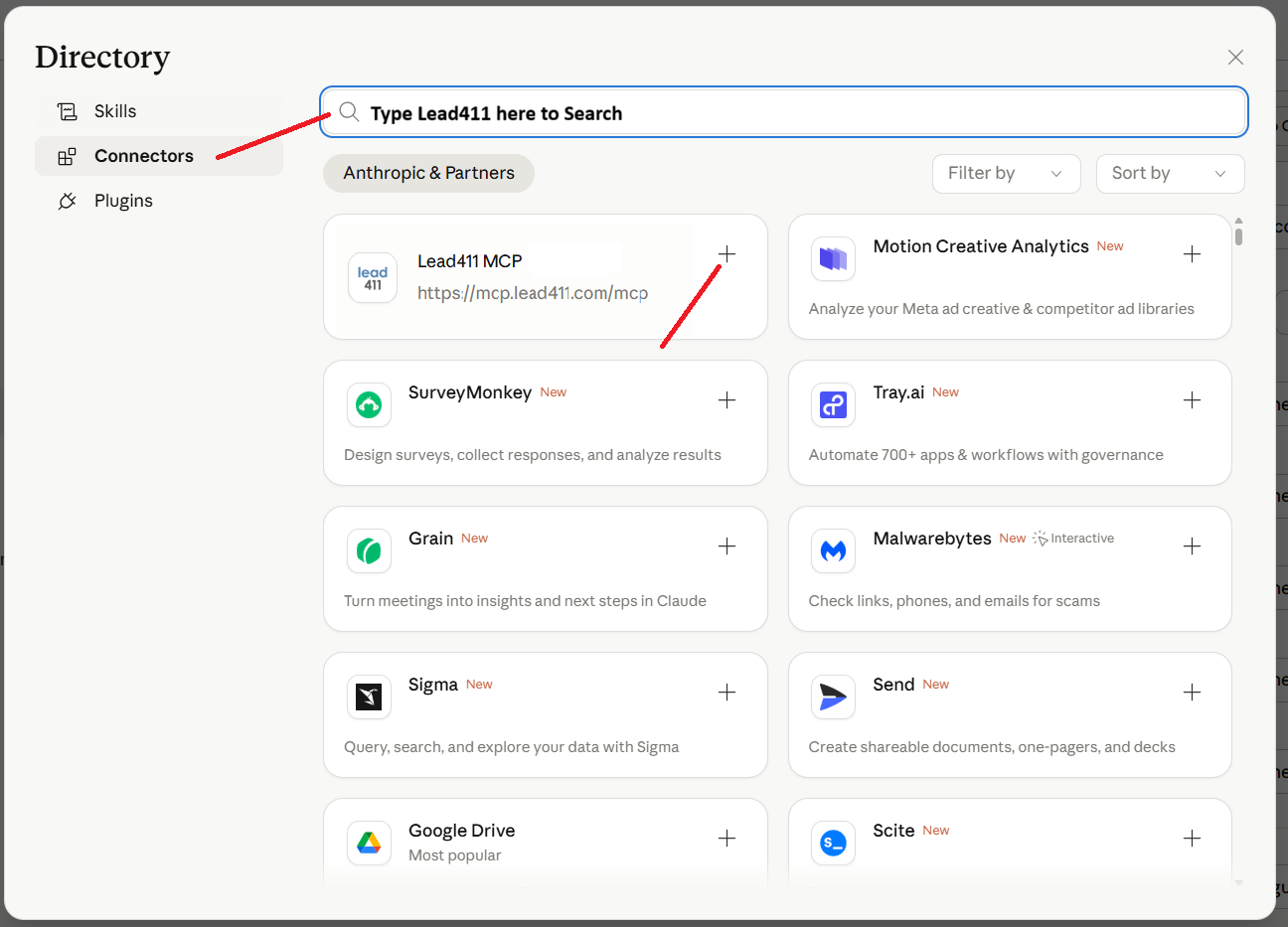1288x927 pixels.
Task: Add the Tray.ai connector
Action: (1192, 400)
